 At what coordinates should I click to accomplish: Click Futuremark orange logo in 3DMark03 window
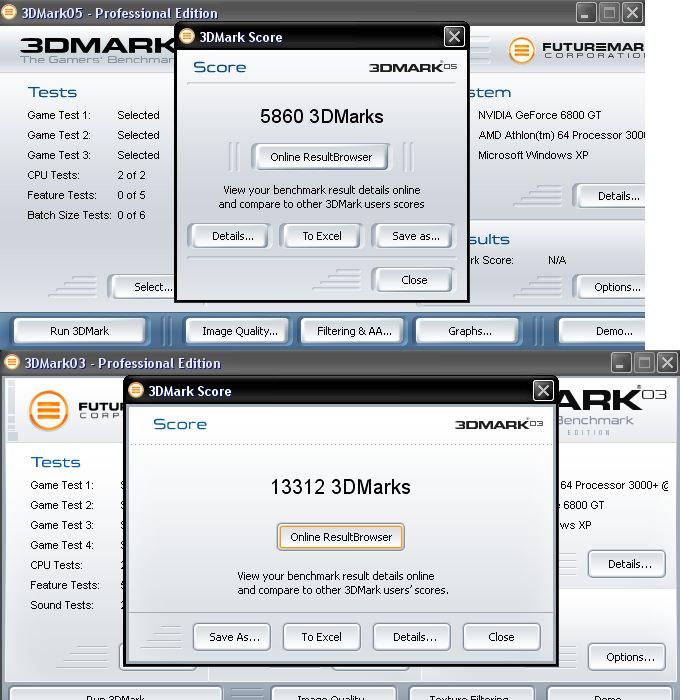(x=49, y=410)
